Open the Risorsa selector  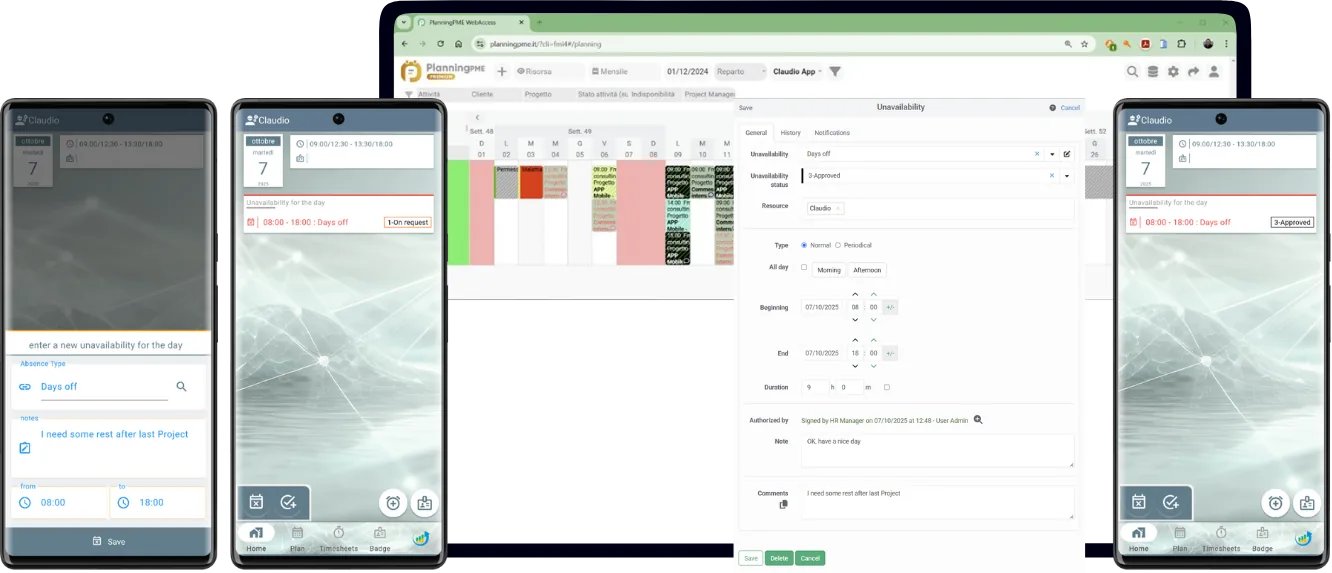point(549,72)
